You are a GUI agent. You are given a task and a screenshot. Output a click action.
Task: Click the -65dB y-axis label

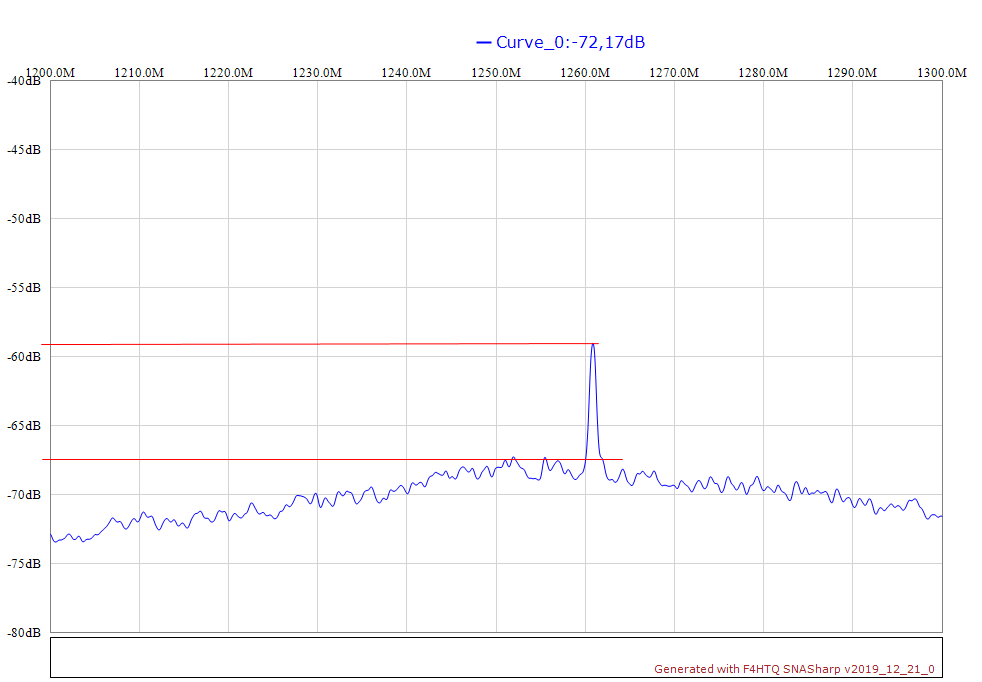[24, 426]
